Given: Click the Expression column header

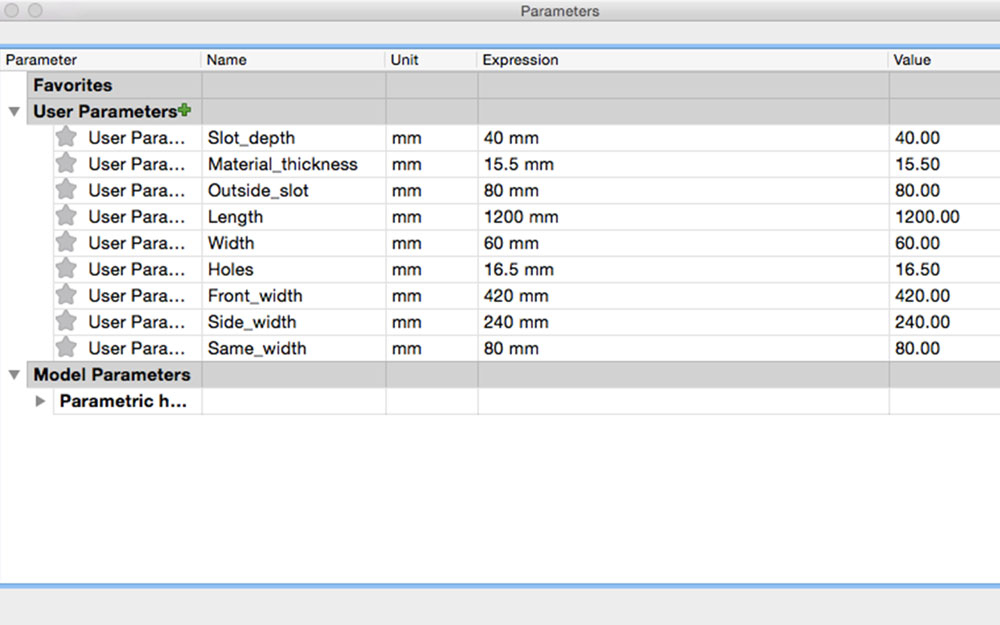Looking at the screenshot, I should pos(520,60).
